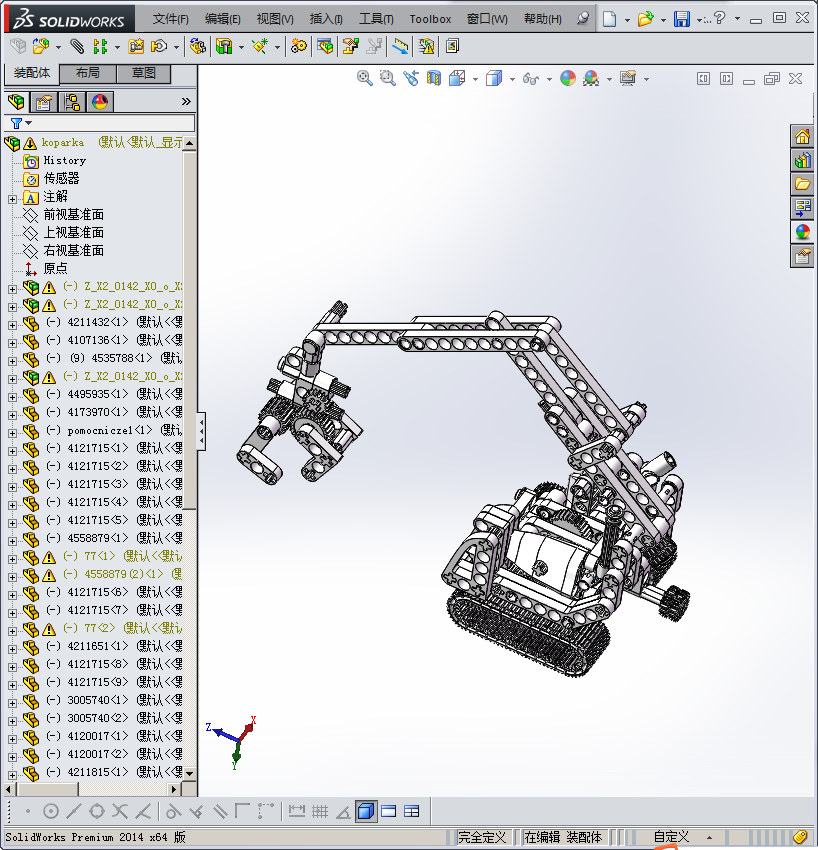
Task: Click the Hide/Show Items glasses icon
Action: [531, 79]
